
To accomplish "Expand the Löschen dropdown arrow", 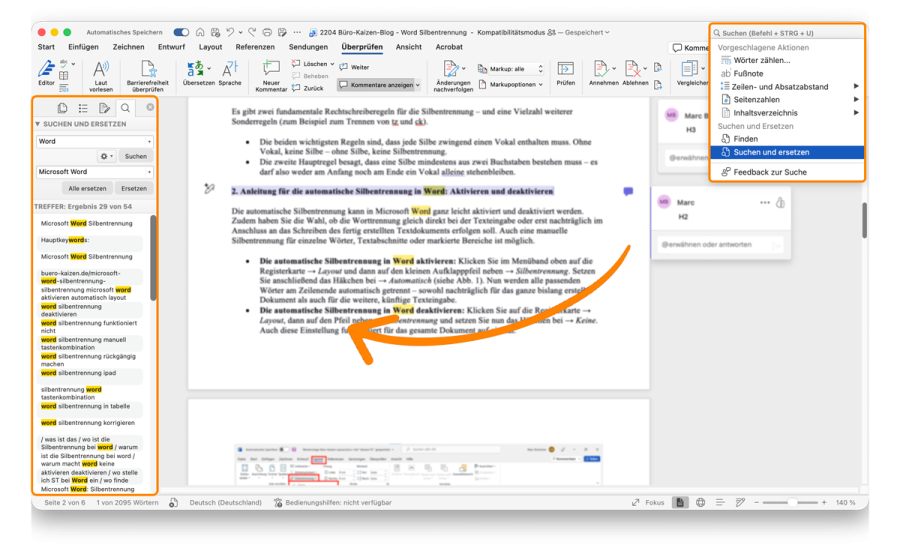I will pos(332,64).
